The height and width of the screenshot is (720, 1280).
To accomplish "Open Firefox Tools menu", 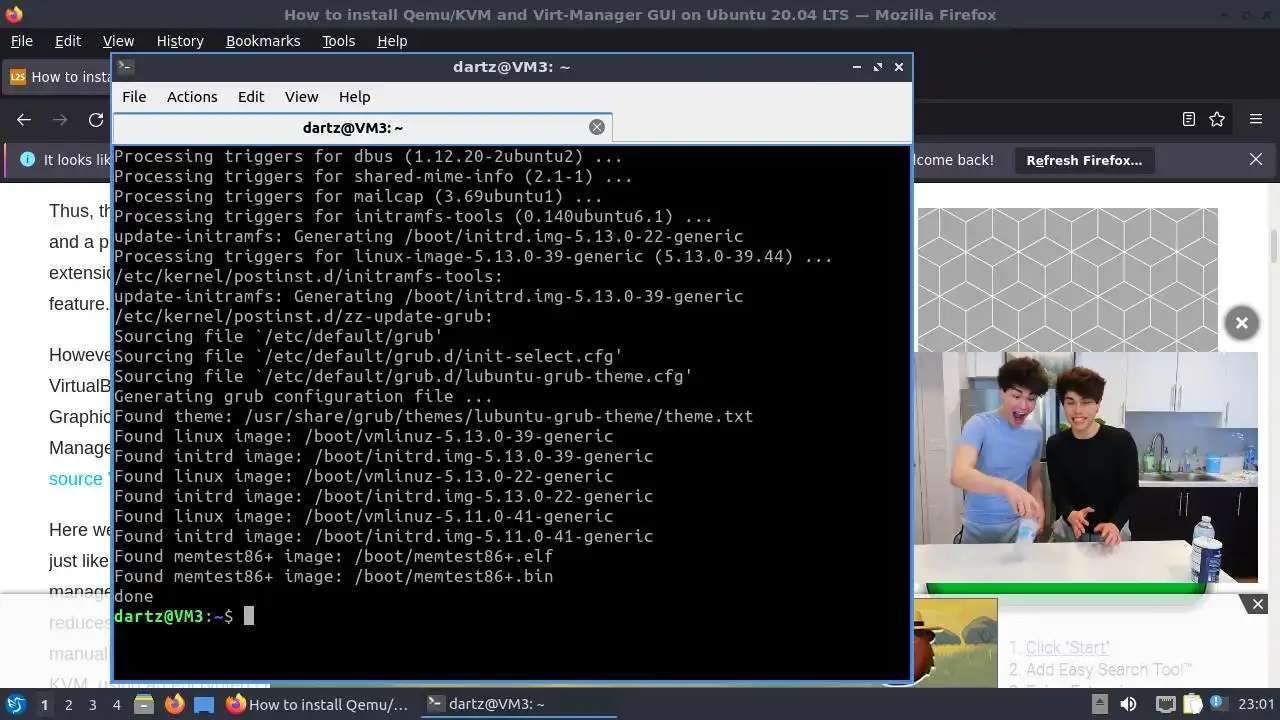I will coord(338,41).
